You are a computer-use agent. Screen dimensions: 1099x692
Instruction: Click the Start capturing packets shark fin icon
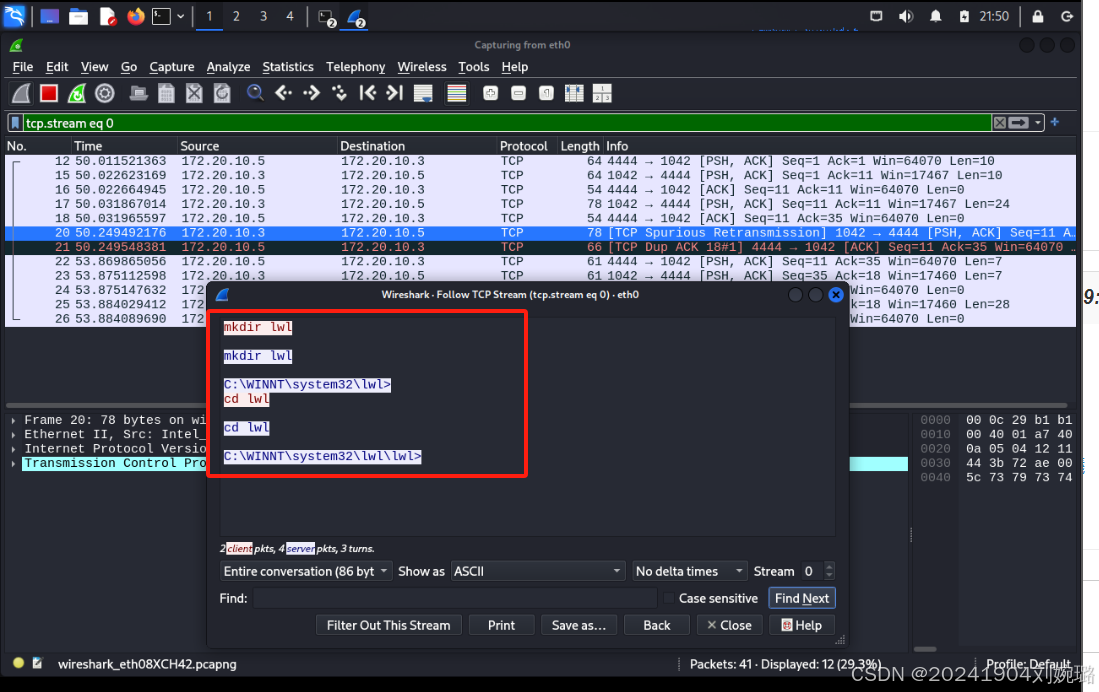[x=21, y=93]
